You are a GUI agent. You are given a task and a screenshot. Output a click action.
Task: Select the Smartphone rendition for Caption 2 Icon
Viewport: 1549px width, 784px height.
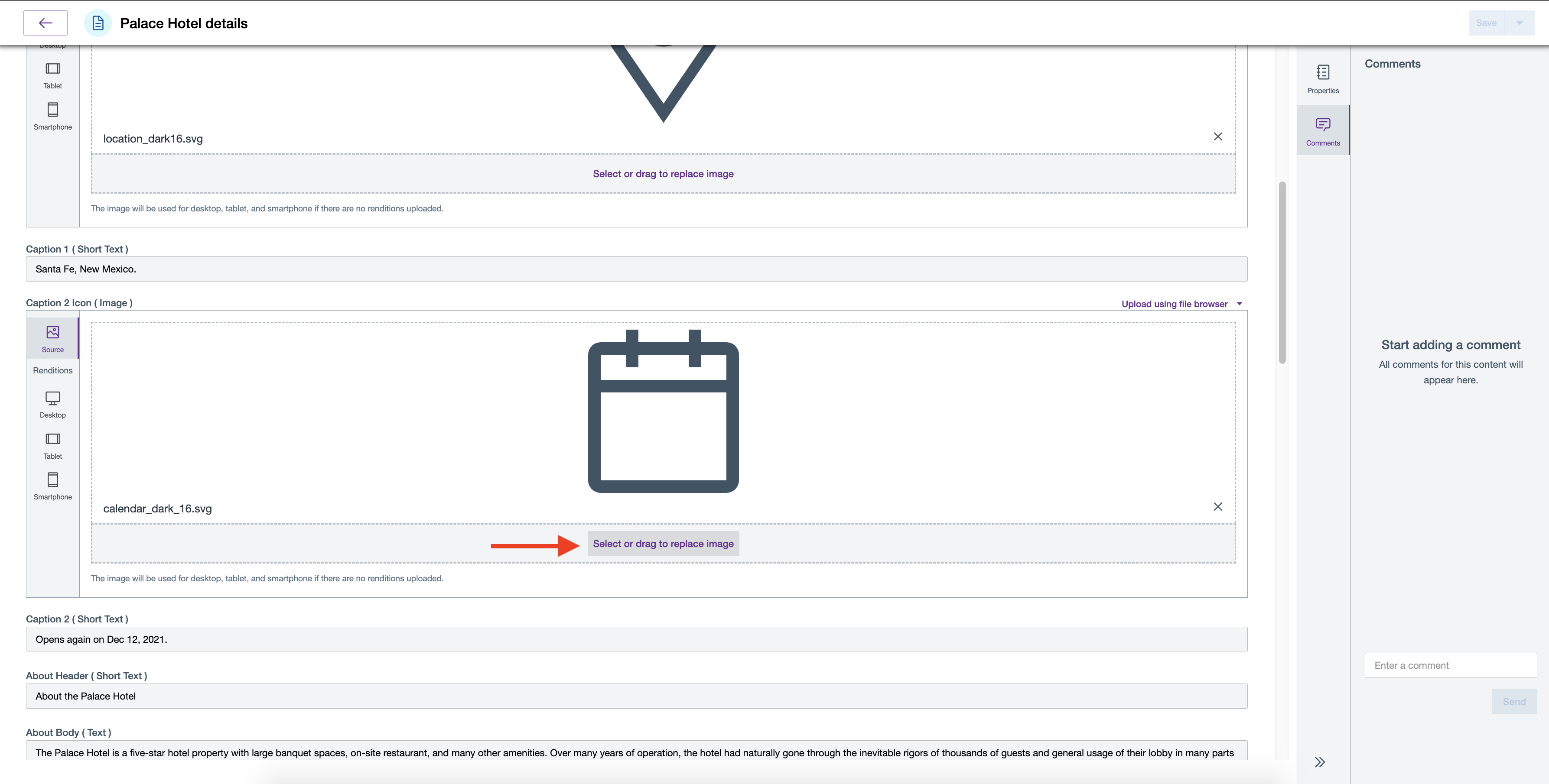click(52, 486)
